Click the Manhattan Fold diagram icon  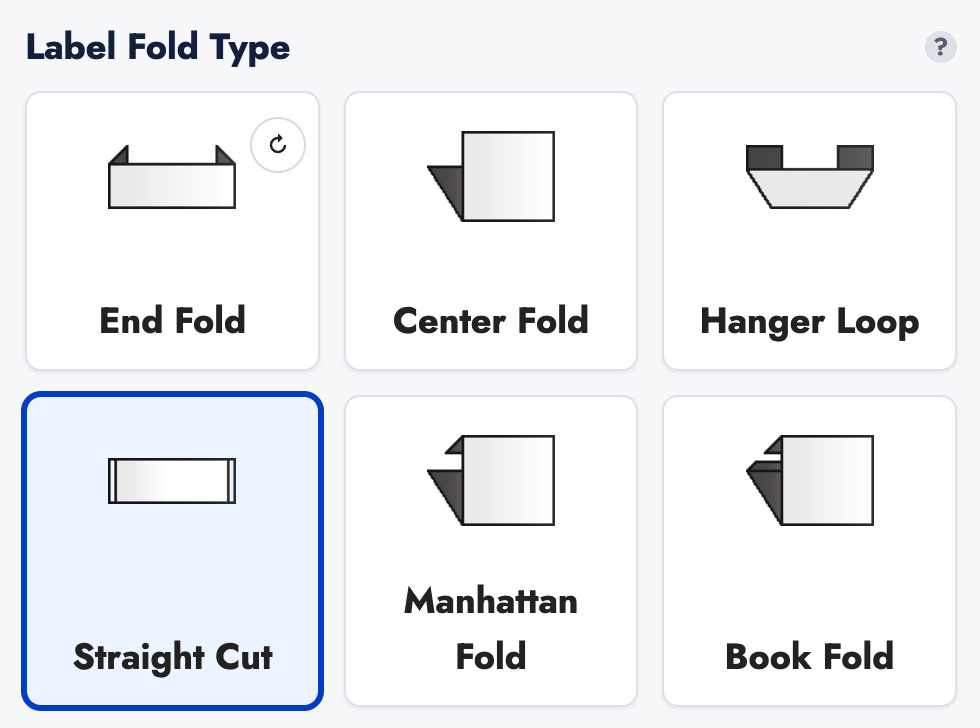[x=491, y=480]
